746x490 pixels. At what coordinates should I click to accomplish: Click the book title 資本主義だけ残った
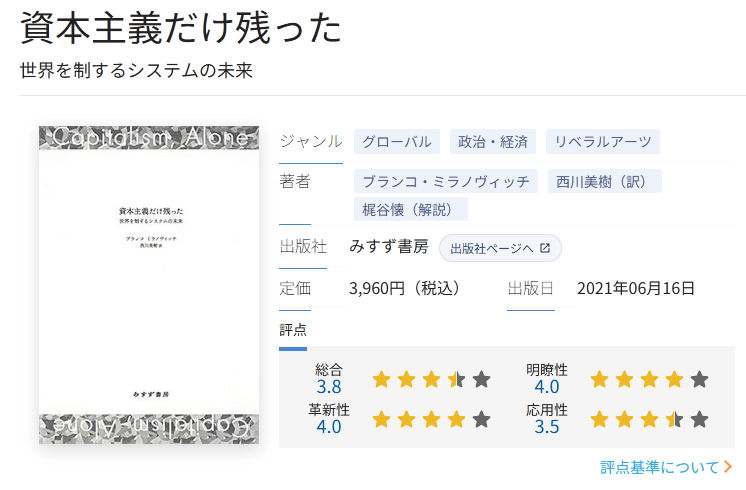click(181, 29)
